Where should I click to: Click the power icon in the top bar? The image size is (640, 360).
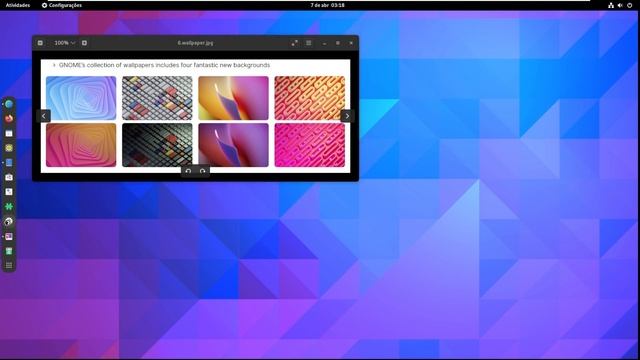click(629, 5)
